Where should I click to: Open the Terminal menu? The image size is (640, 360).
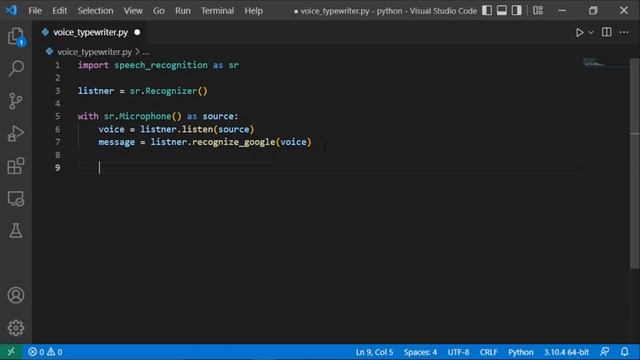[218, 11]
